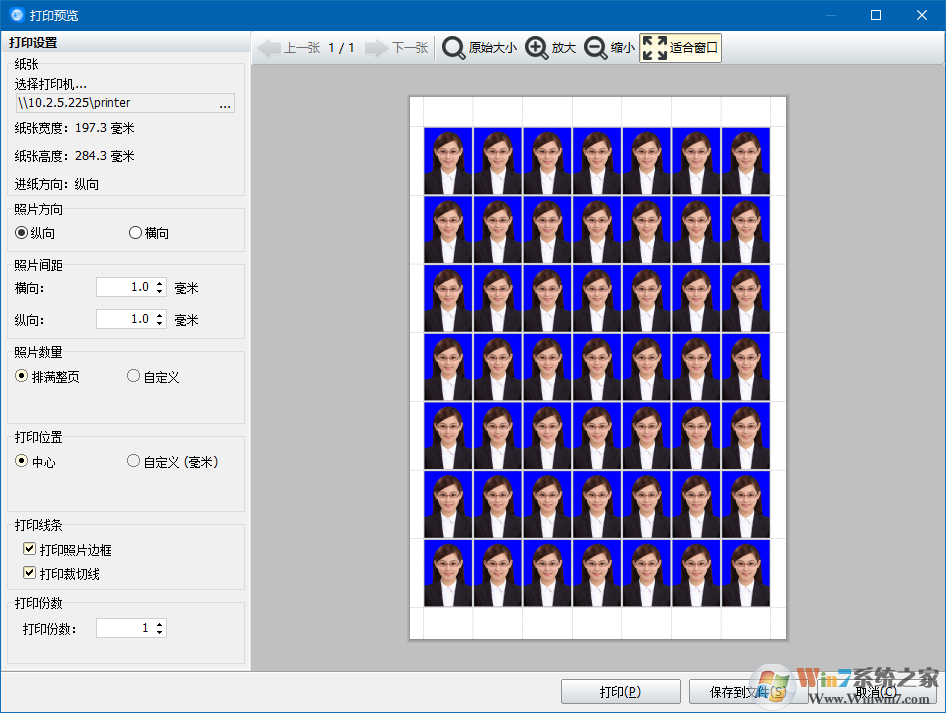Click the previous page arrow icon
Screen dimensions: 946x713
coord(269,48)
